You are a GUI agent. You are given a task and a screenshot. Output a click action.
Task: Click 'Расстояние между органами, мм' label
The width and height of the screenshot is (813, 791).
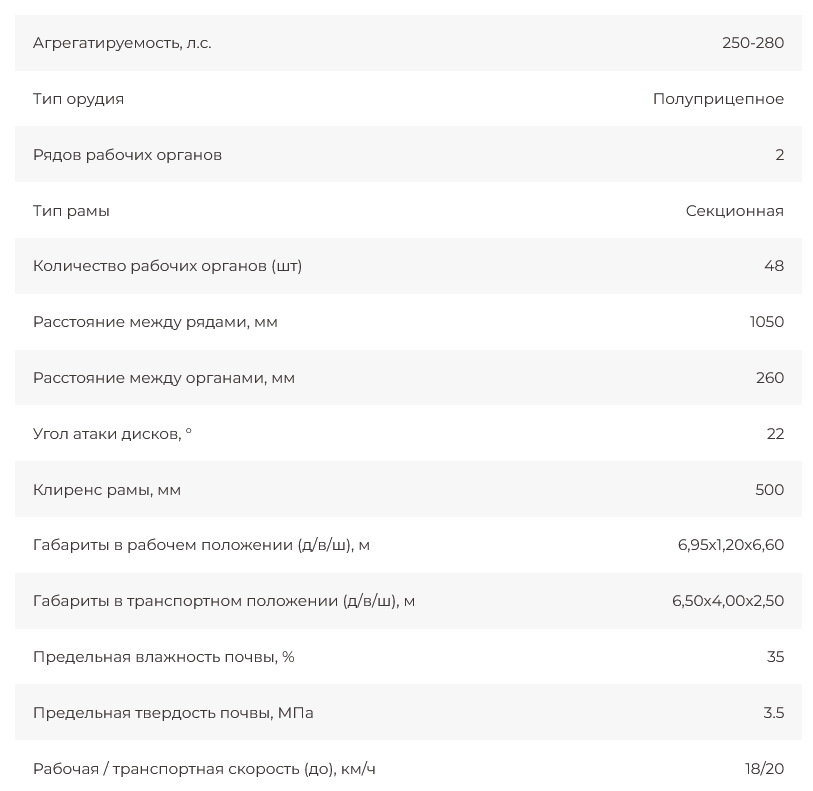click(163, 378)
